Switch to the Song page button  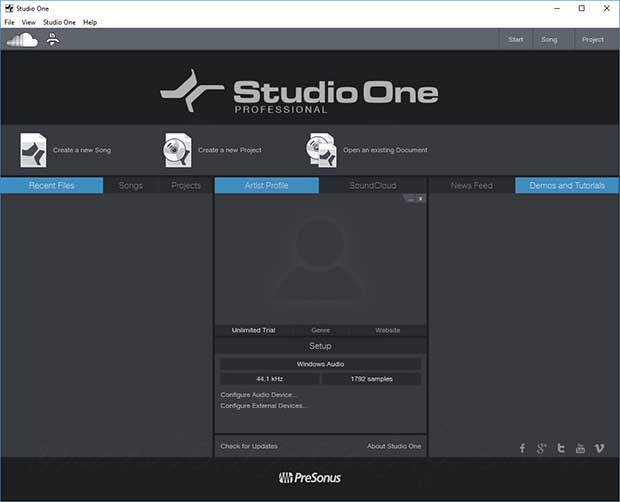click(549, 40)
